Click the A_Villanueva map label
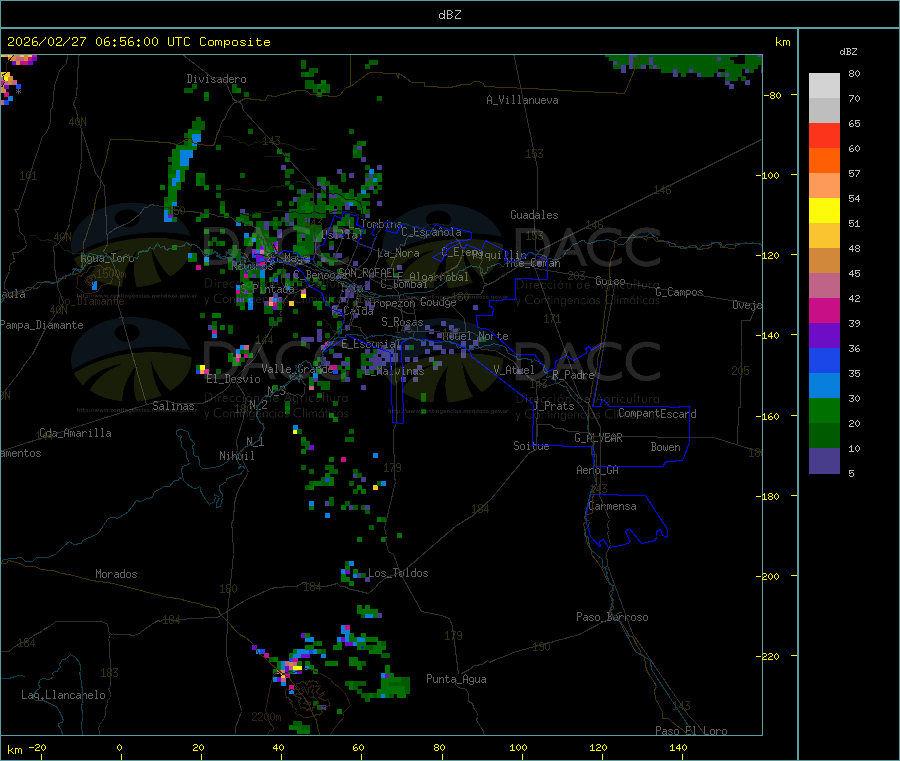The width and height of the screenshot is (900, 761). 522,100
